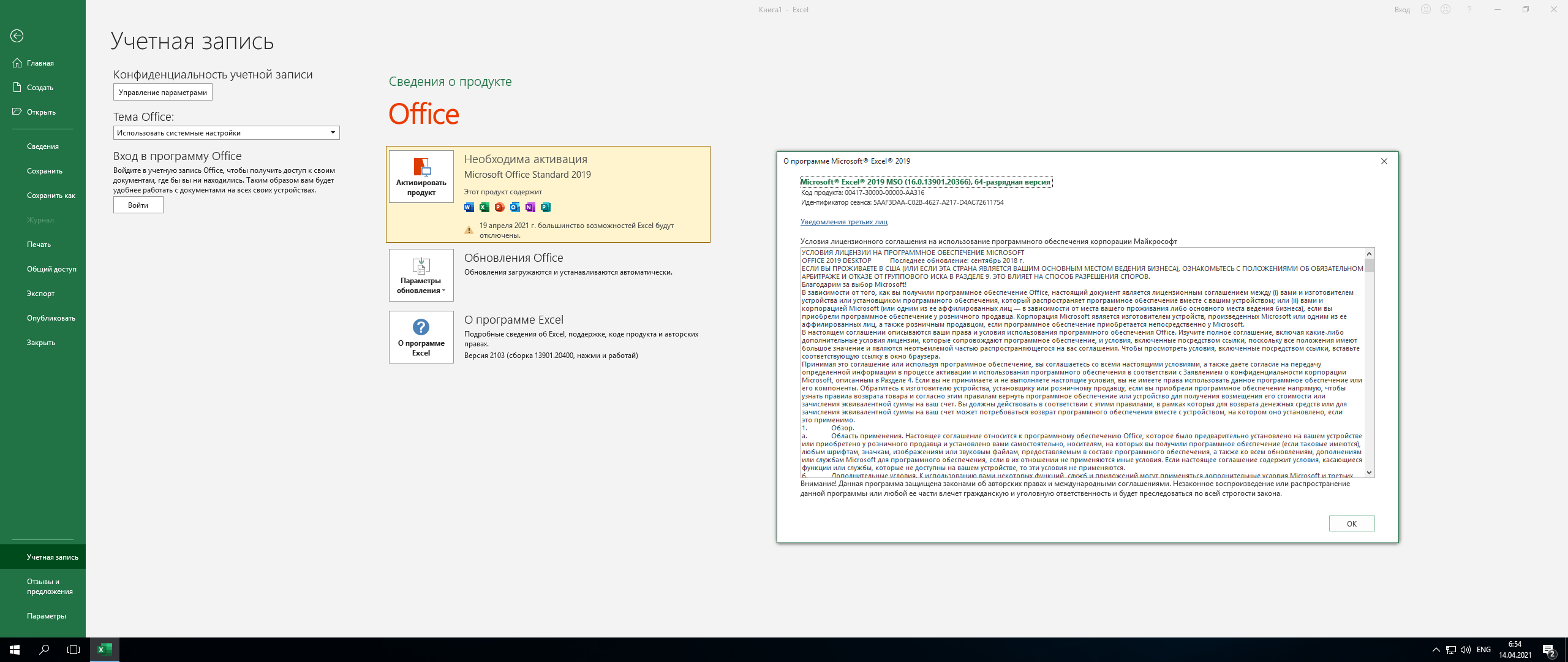This screenshot has height=662, width=1568.
Task: Click the network tray icon
Action: (x=1450, y=650)
